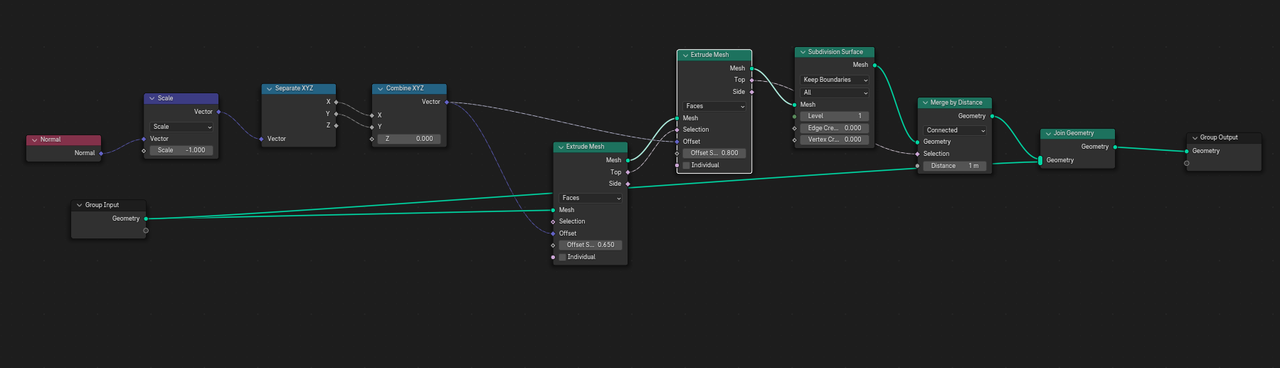Click the Scale -1.000 value field
Screen dimensions: 1280x368
click(182, 150)
